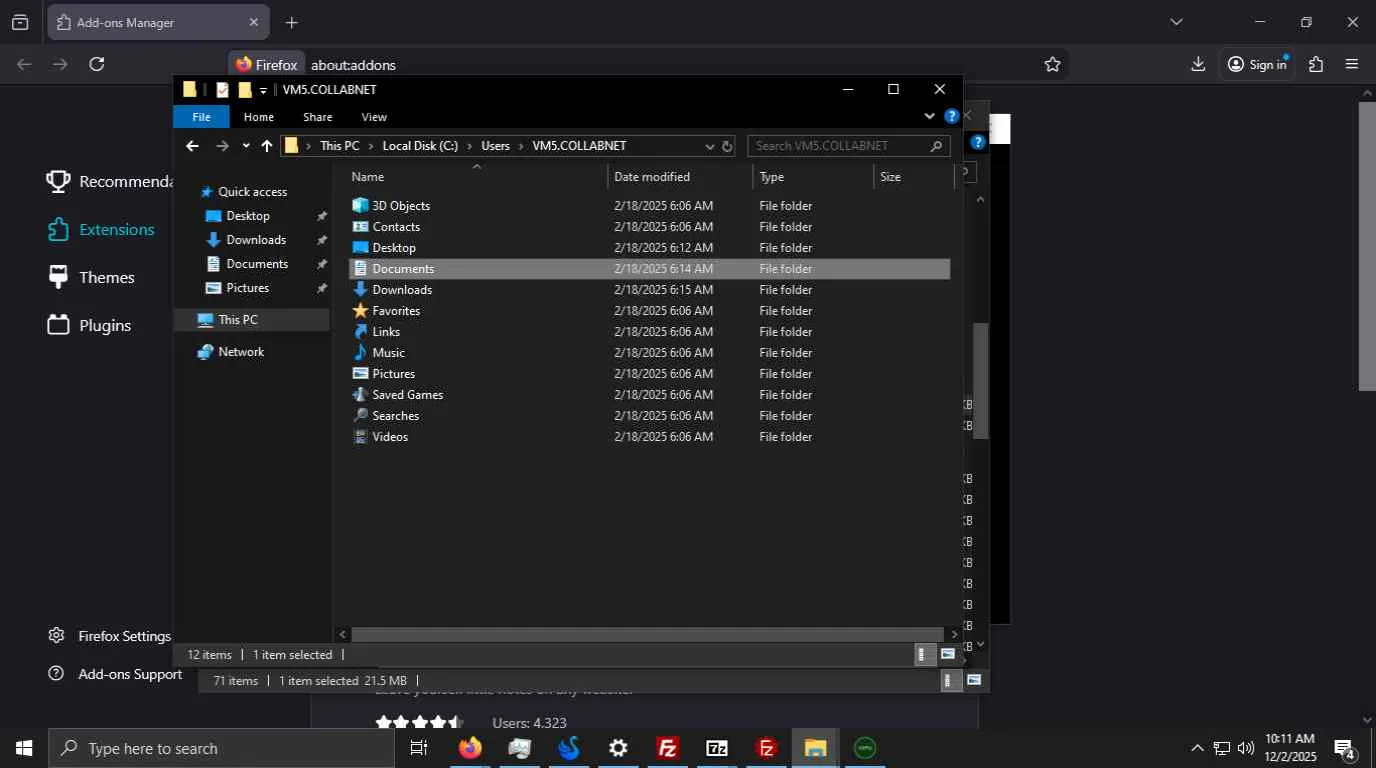The image size is (1376, 768).
Task: Open the File tab in Explorer
Action: pos(201,117)
